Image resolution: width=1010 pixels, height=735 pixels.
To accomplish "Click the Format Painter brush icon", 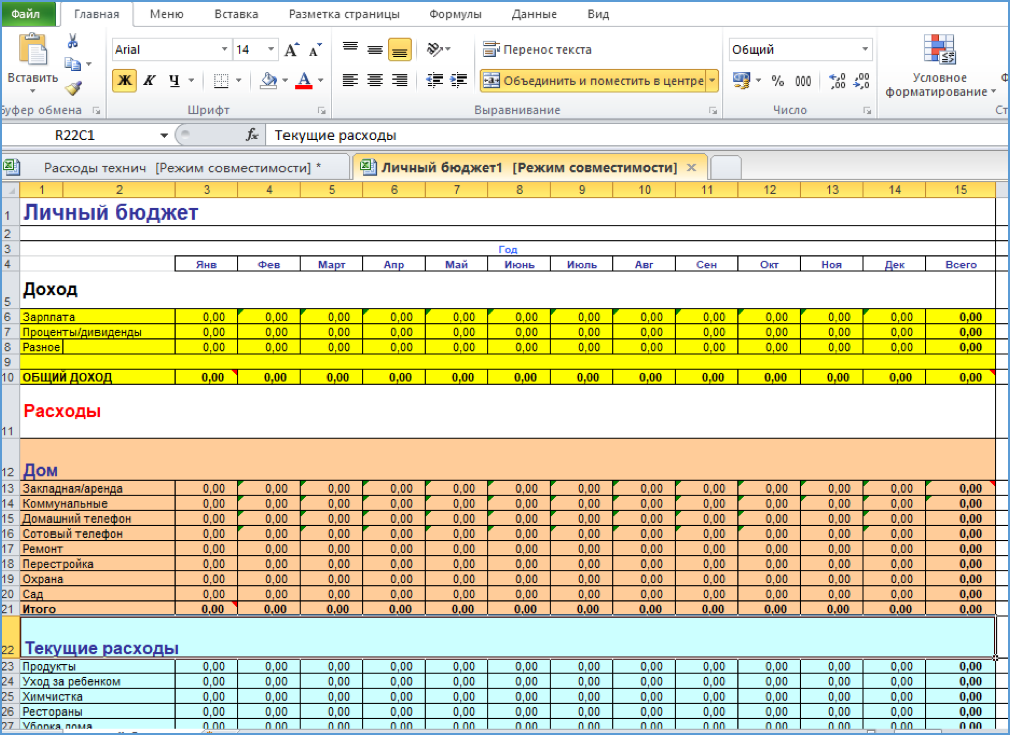I will click(x=72, y=88).
